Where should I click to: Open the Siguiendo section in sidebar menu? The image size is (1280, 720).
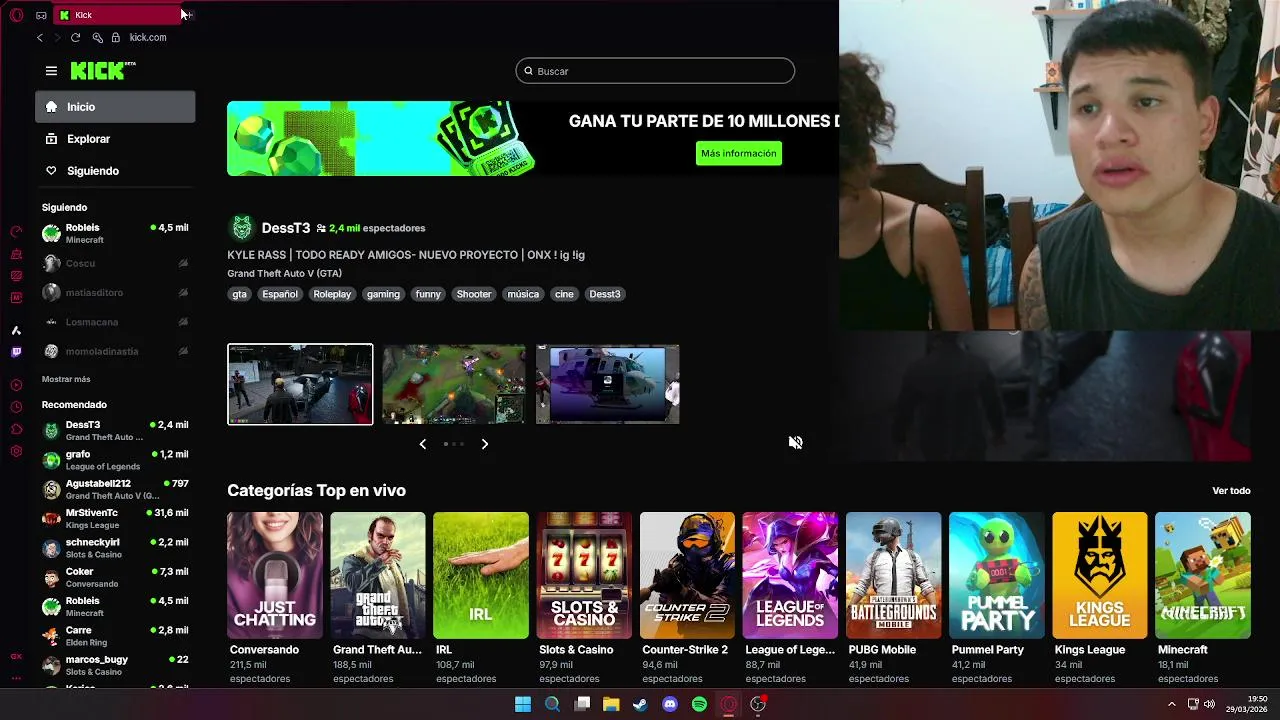(x=115, y=171)
